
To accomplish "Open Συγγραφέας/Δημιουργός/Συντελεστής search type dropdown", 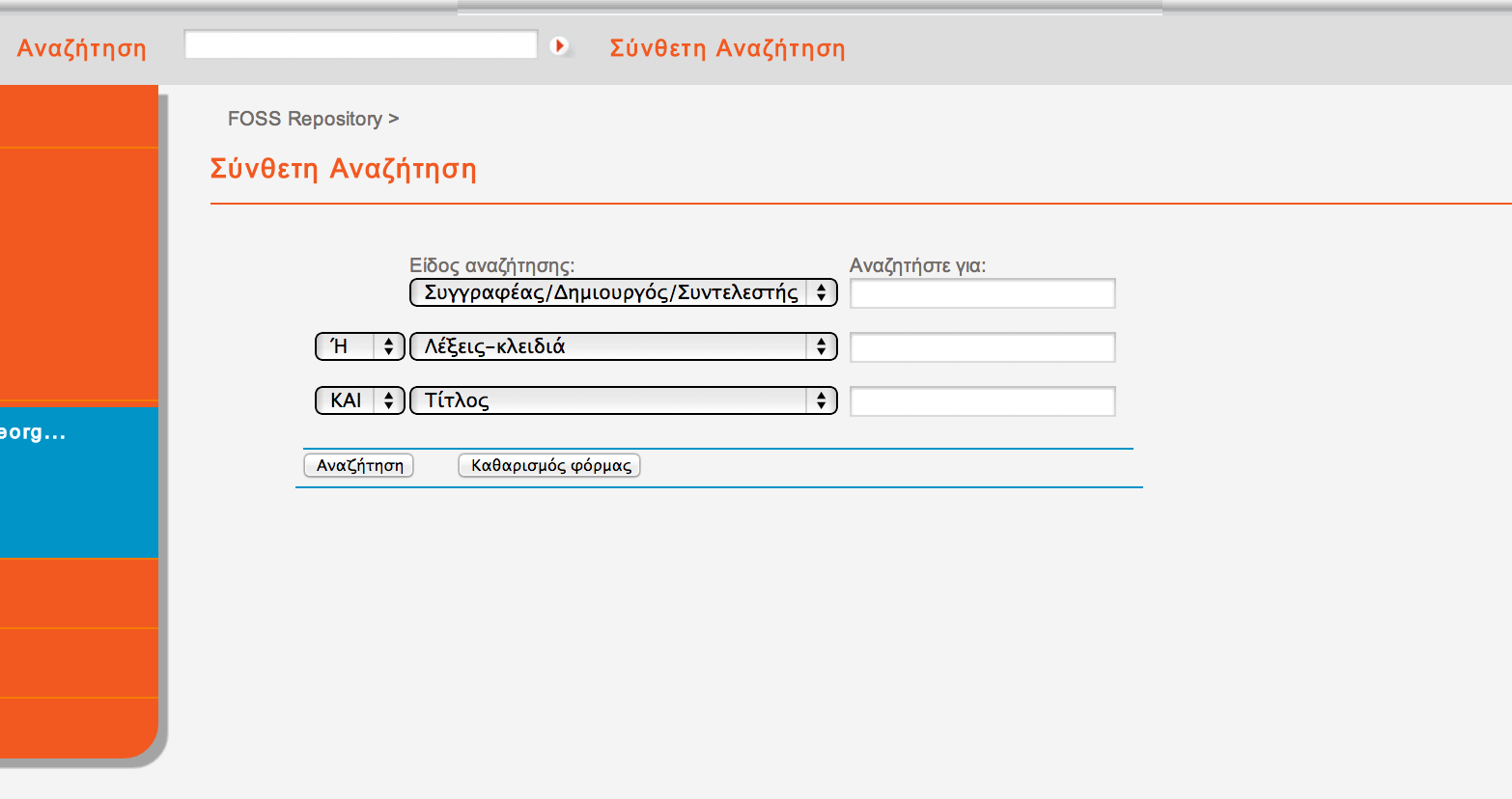I will (x=624, y=292).
